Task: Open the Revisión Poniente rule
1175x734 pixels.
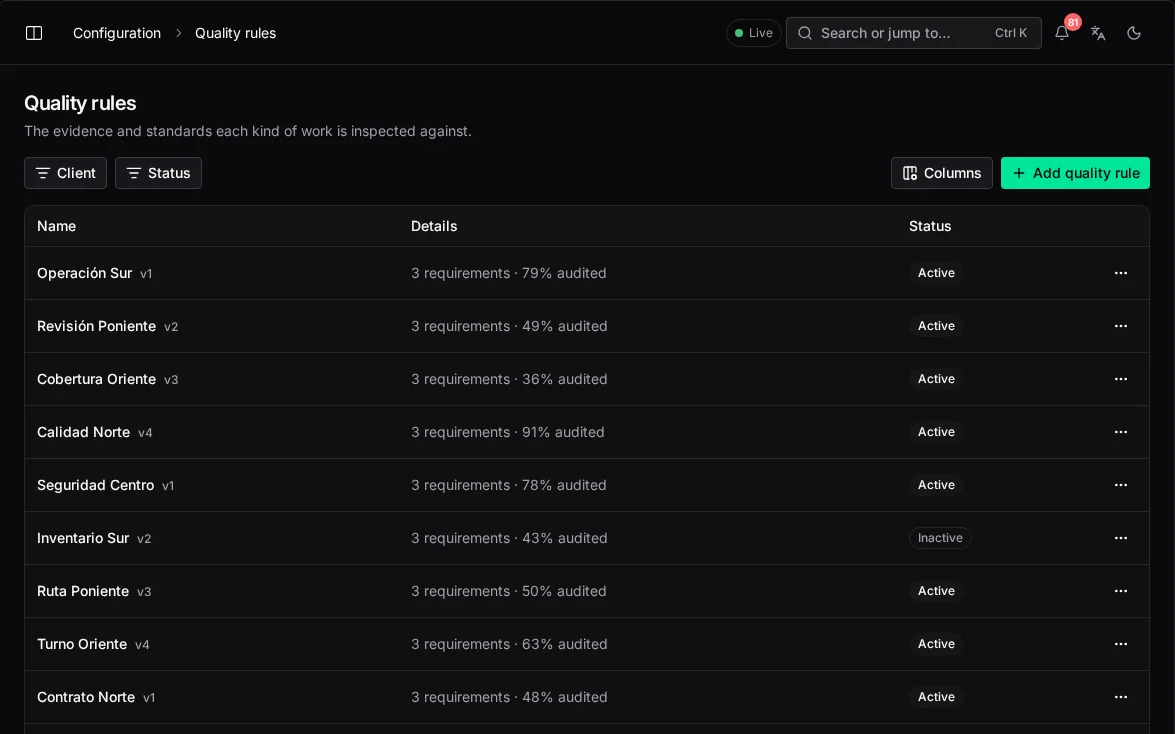Action: (97, 326)
